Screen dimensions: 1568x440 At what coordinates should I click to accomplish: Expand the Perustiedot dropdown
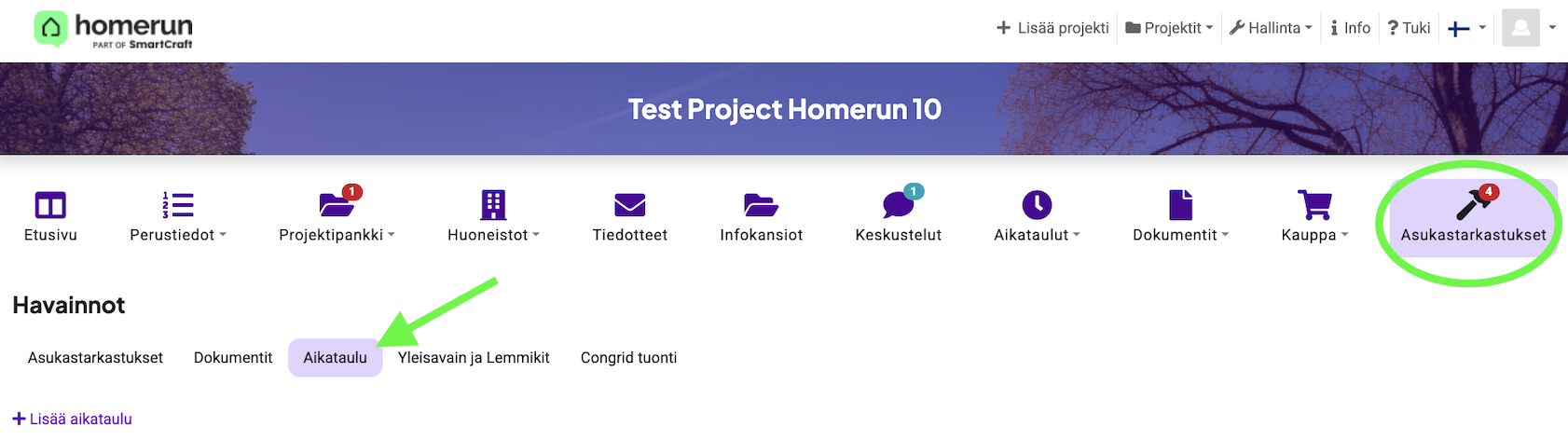coord(178,235)
